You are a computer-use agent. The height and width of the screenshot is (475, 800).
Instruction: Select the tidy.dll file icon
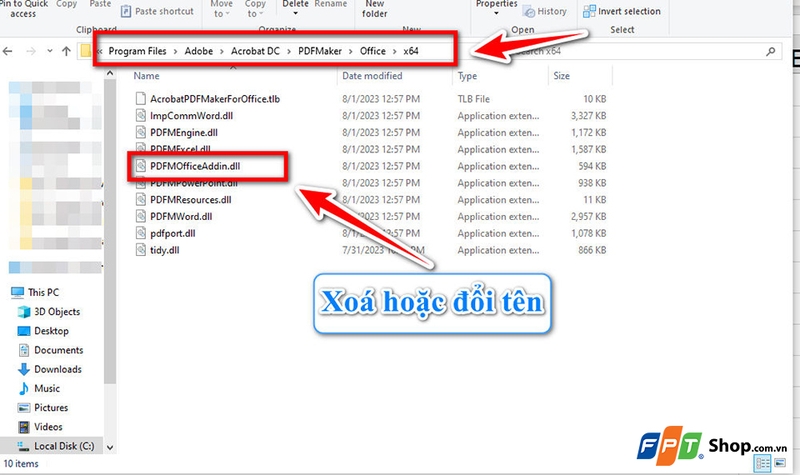tap(141, 250)
